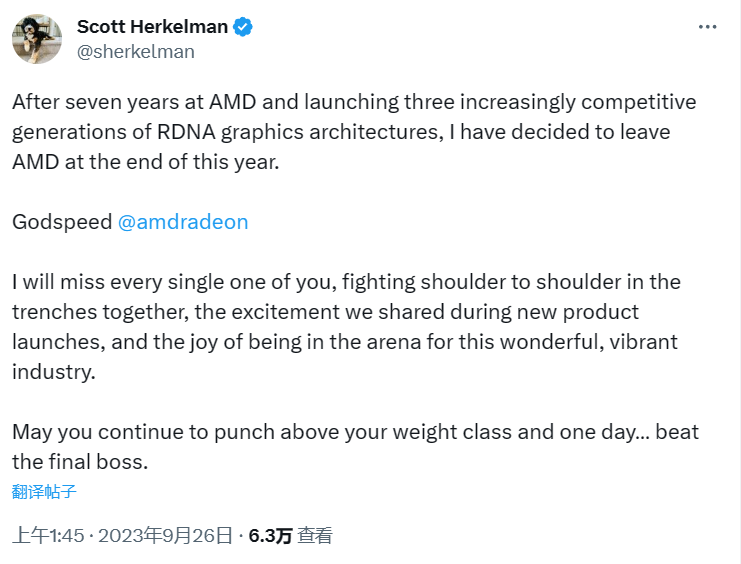Follow the @amdradeon mention link
Viewport: 741px width, 564px height.
pos(183,222)
